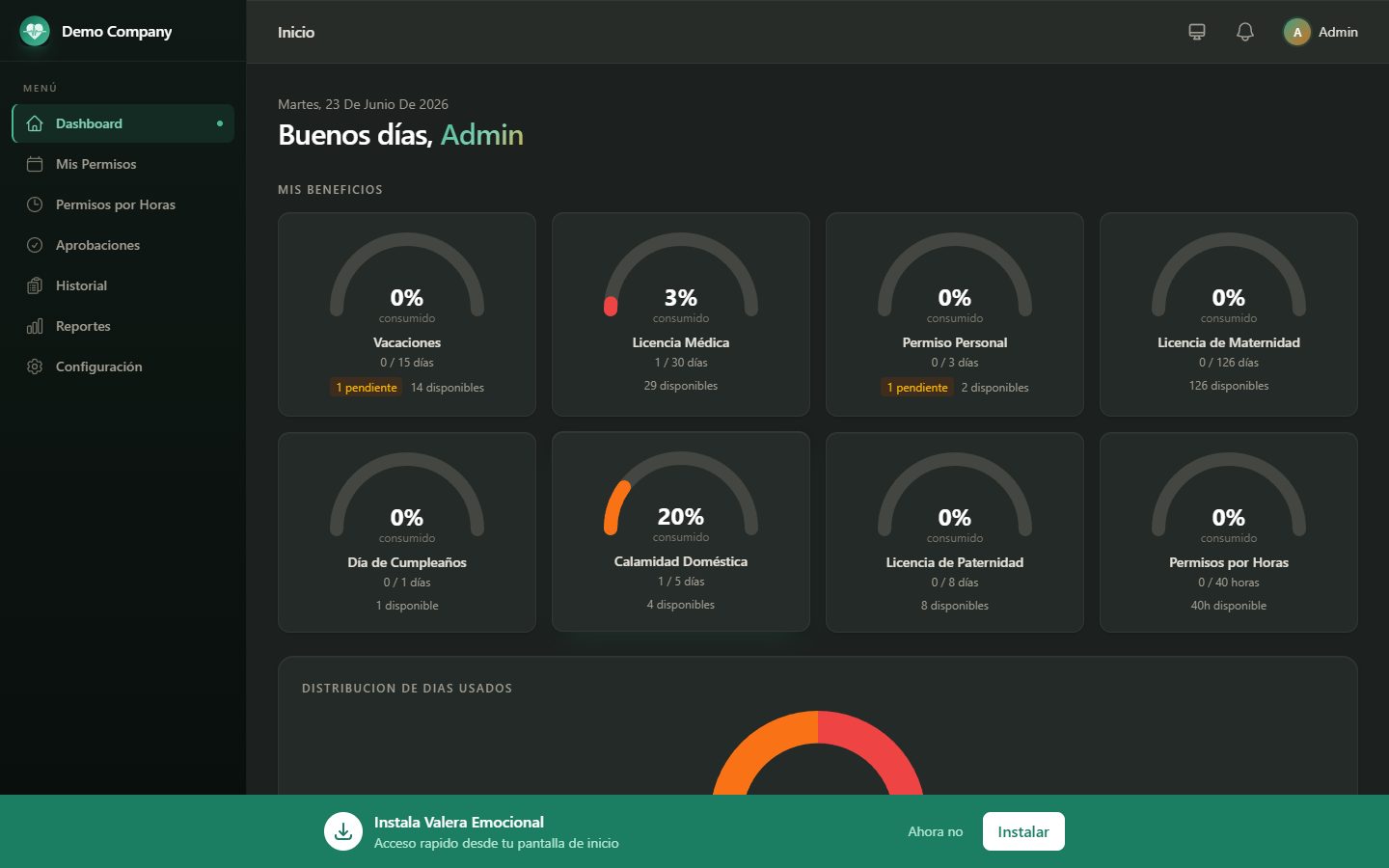This screenshot has height=868, width=1389.
Task: Click the '8 disponibles' text
Action: [x=955, y=606]
